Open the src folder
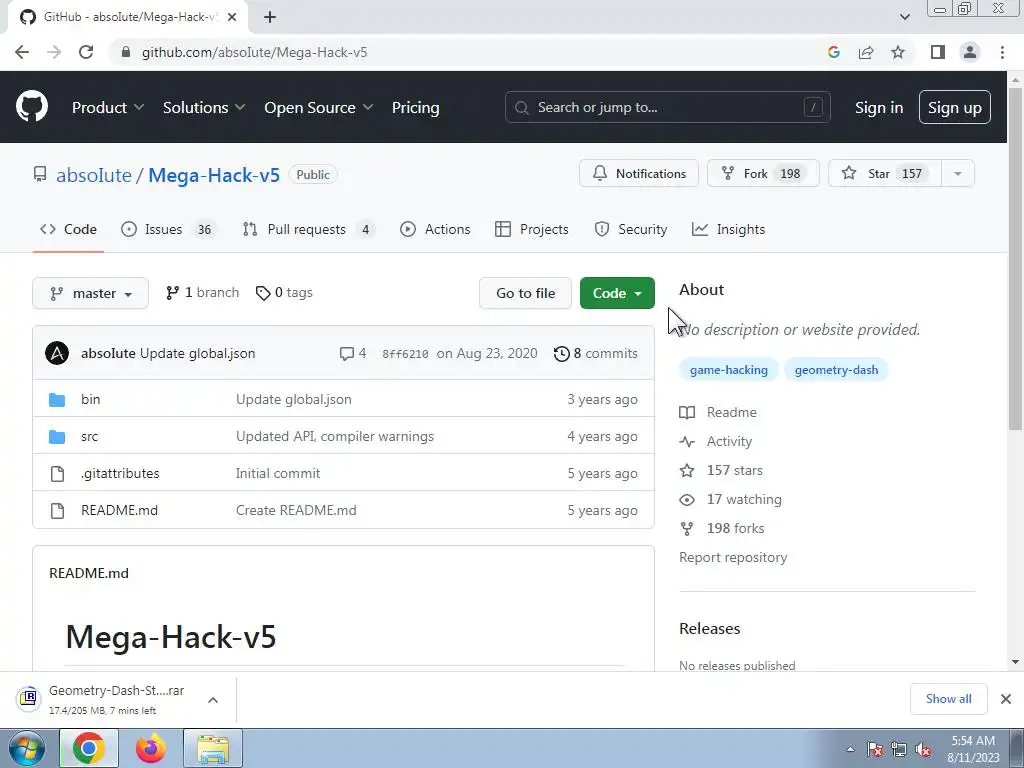The height and width of the screenshot is (768, 1024). point(89,436)
